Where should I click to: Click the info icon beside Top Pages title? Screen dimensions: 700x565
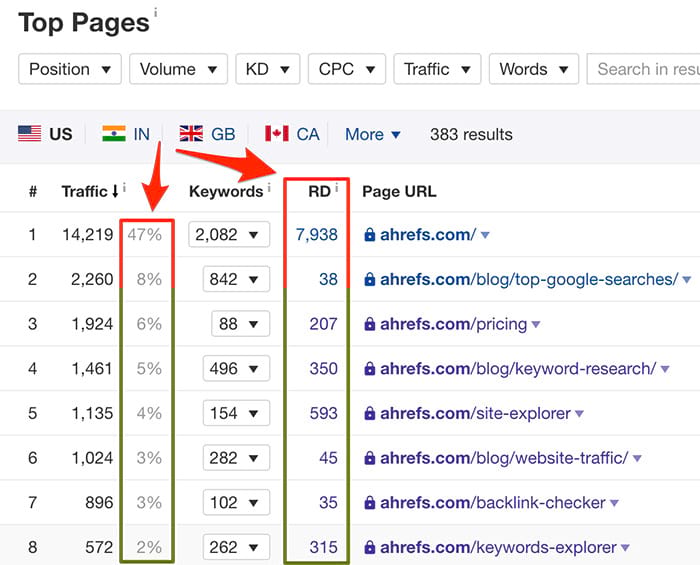pyautogui.click(x=156, y=13)
